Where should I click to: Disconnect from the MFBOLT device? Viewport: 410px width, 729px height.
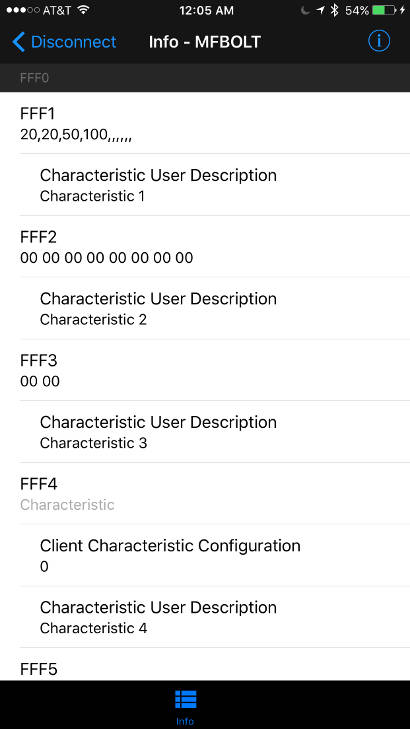click(65, 42)
